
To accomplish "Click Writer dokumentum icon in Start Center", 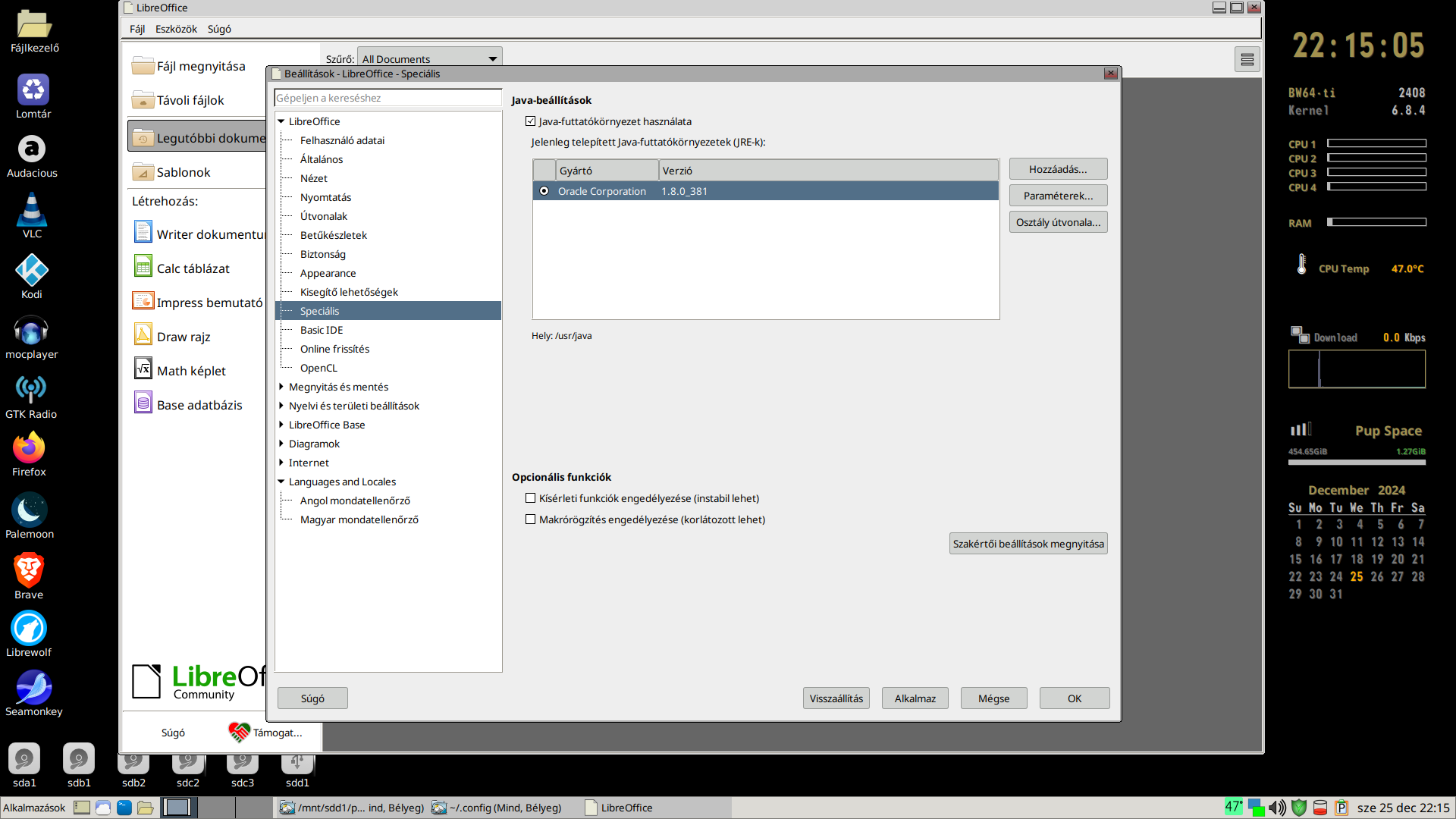I will click(x=143, y=233).
